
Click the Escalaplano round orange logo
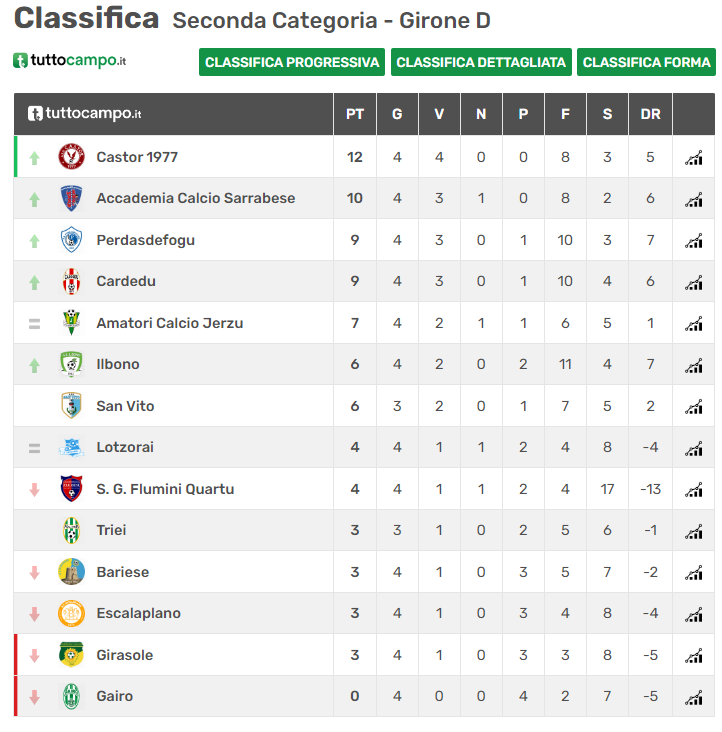point(71,613)
